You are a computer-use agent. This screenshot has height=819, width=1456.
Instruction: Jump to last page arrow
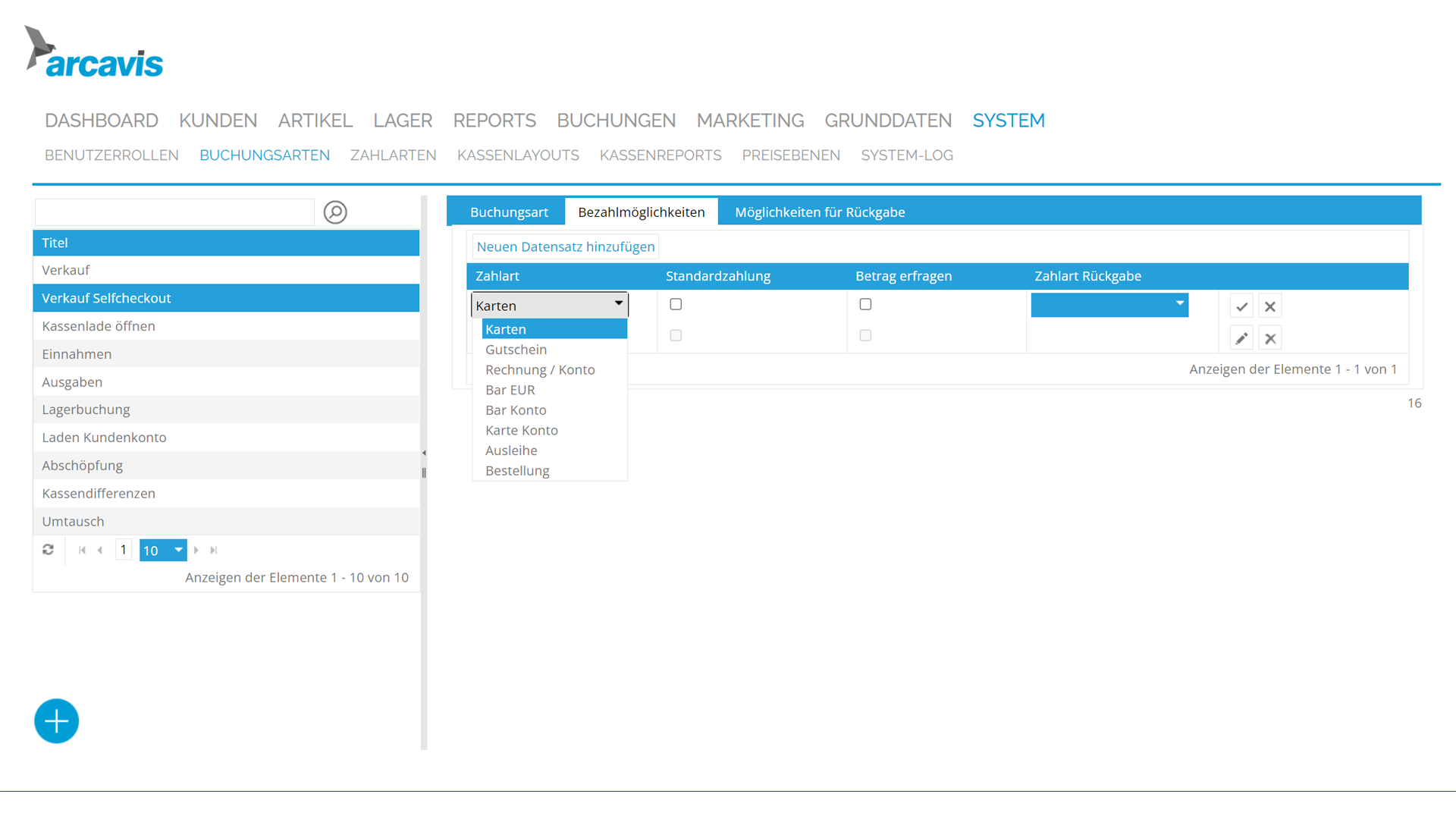point(214,550)
